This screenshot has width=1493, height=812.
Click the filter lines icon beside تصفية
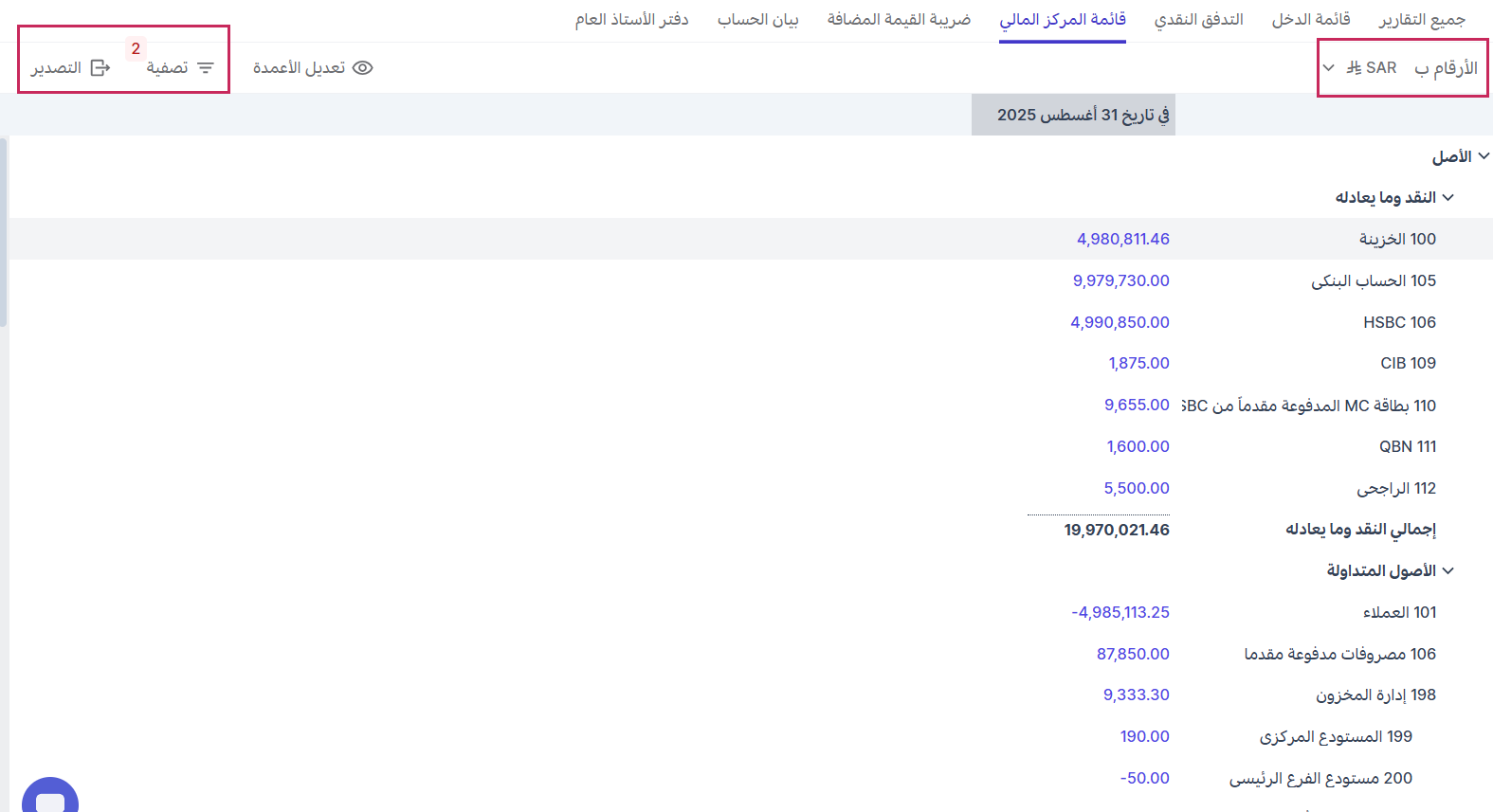click(206, 68)
